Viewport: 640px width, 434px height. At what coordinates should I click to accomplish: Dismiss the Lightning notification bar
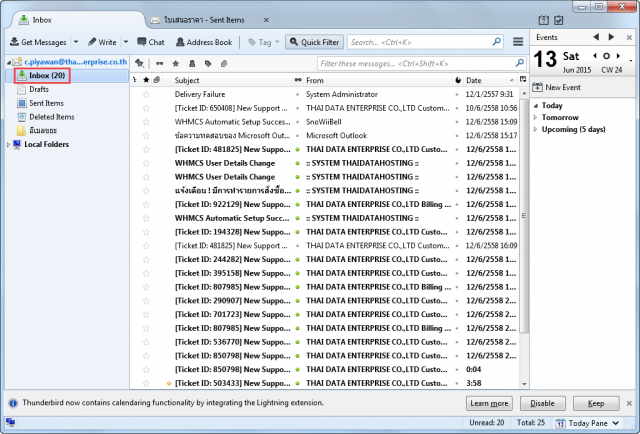point(629,403)
